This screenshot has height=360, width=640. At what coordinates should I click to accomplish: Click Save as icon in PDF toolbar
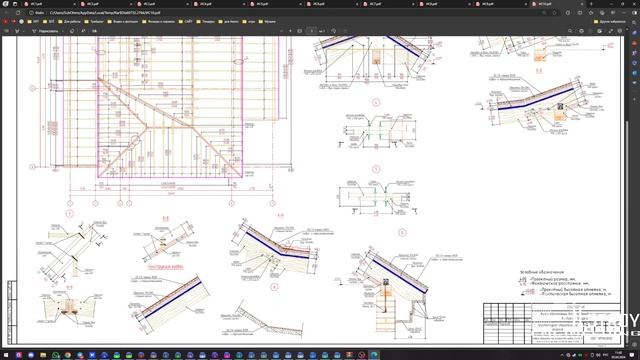600,31
